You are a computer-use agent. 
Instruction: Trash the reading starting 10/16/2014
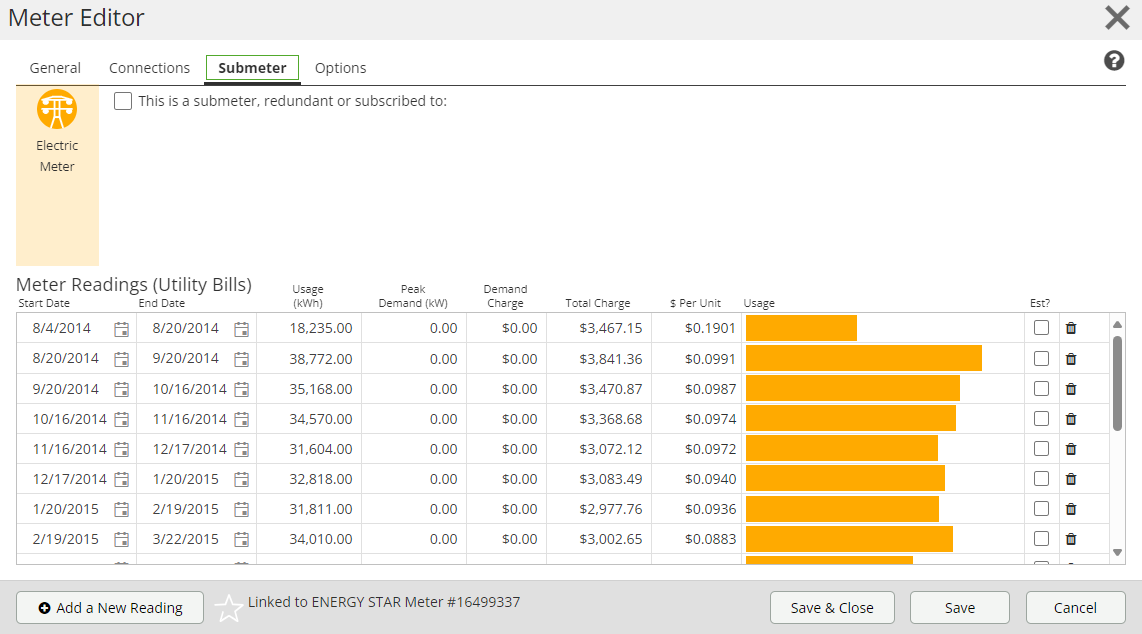[x=1071, y=419]
